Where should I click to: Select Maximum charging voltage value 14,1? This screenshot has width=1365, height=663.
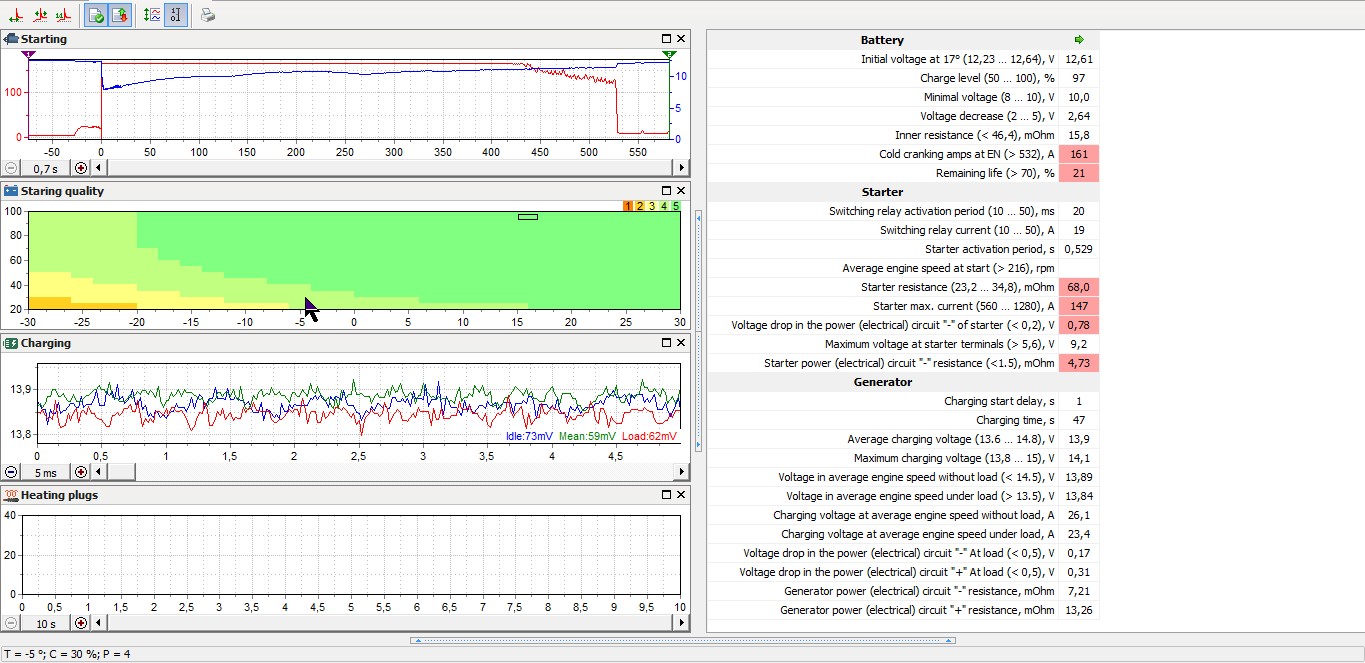[1079, 458]
